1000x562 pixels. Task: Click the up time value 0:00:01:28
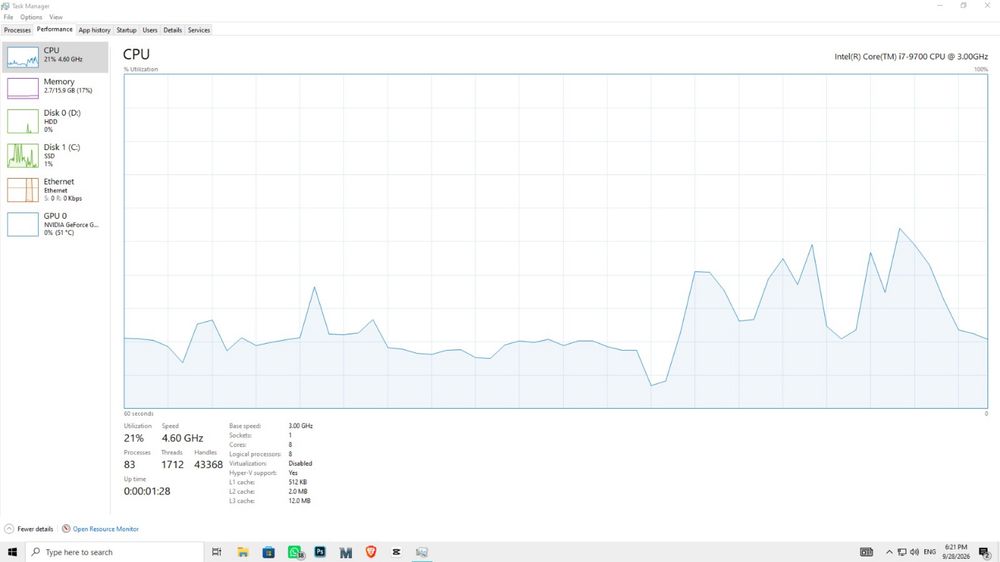pos(147,491)
